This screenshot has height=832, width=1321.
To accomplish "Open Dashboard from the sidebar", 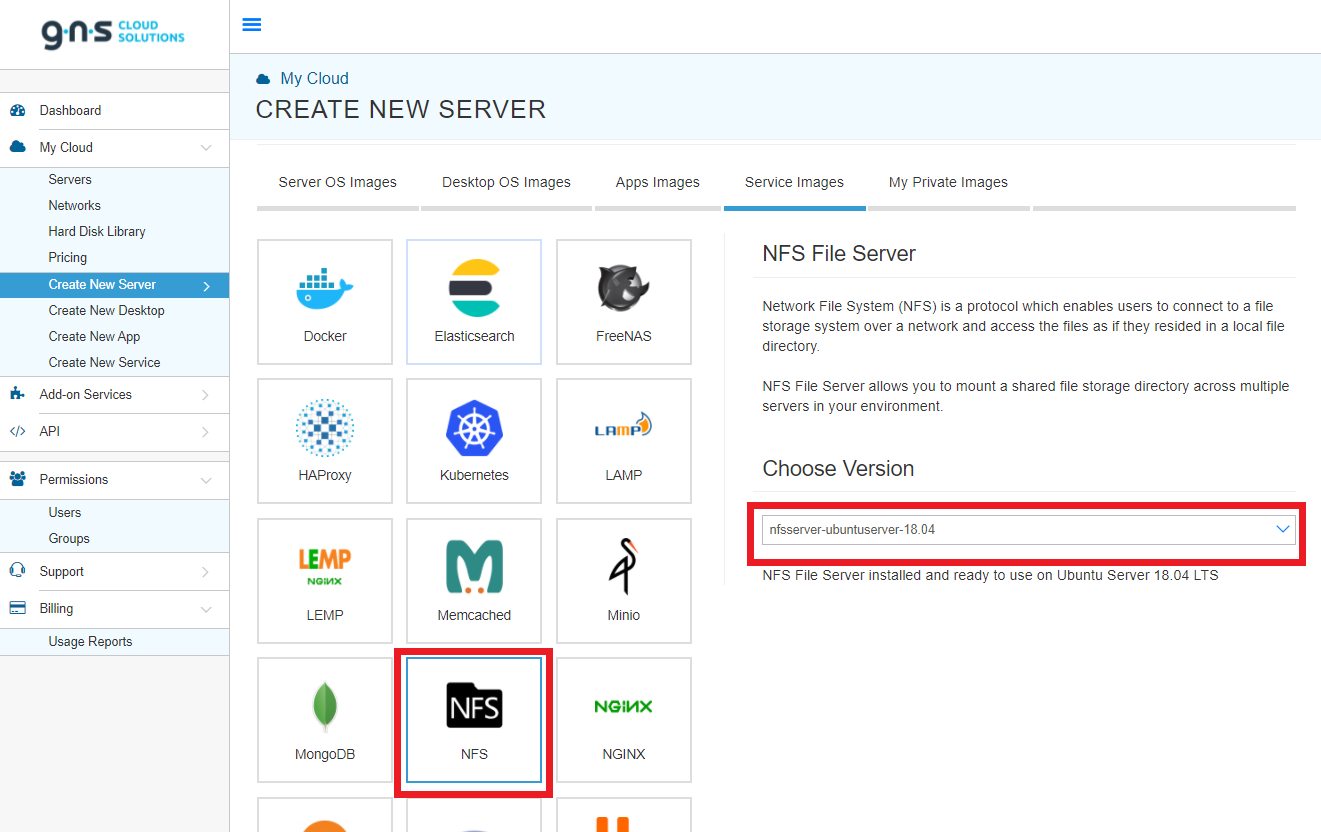I will point(70,111).
